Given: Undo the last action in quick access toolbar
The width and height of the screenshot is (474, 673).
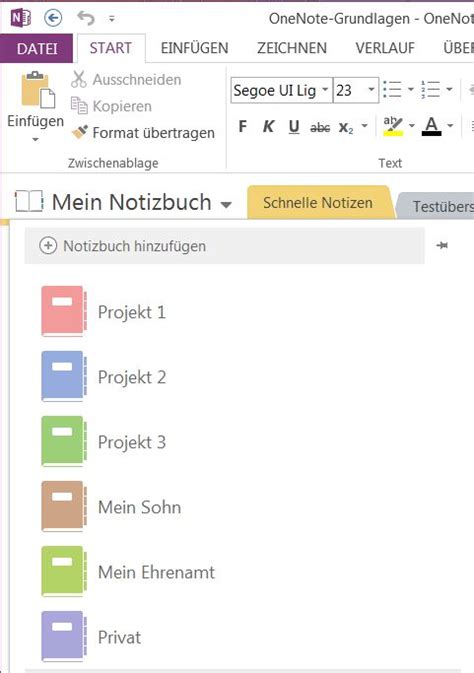Looking at the screenshot, I should (x=86, y=18).
